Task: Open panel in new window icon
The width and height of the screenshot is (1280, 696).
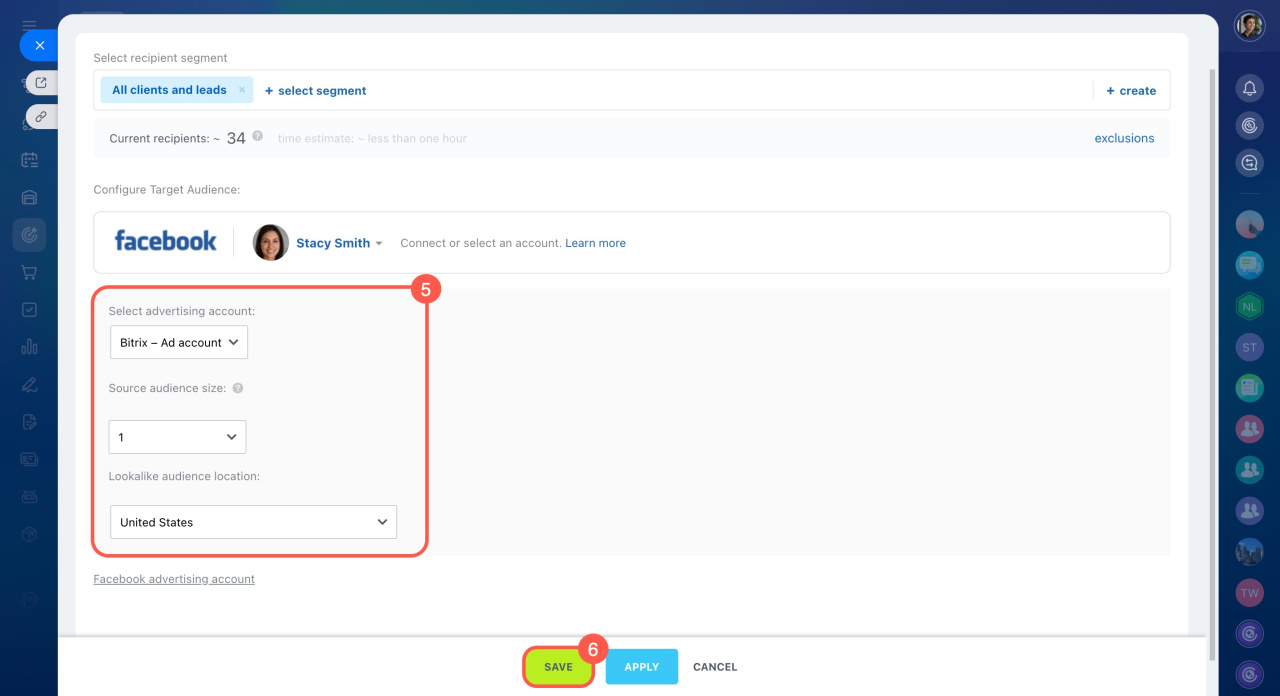Action: click(41, 83)
